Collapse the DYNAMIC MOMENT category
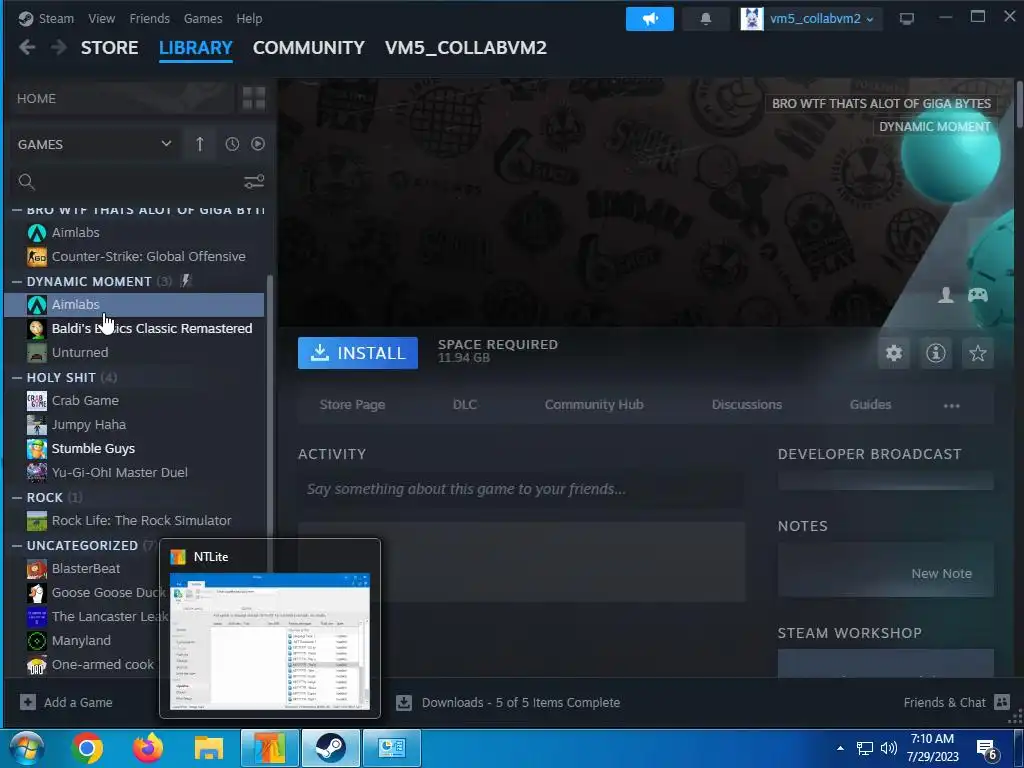 click(17, 281)
